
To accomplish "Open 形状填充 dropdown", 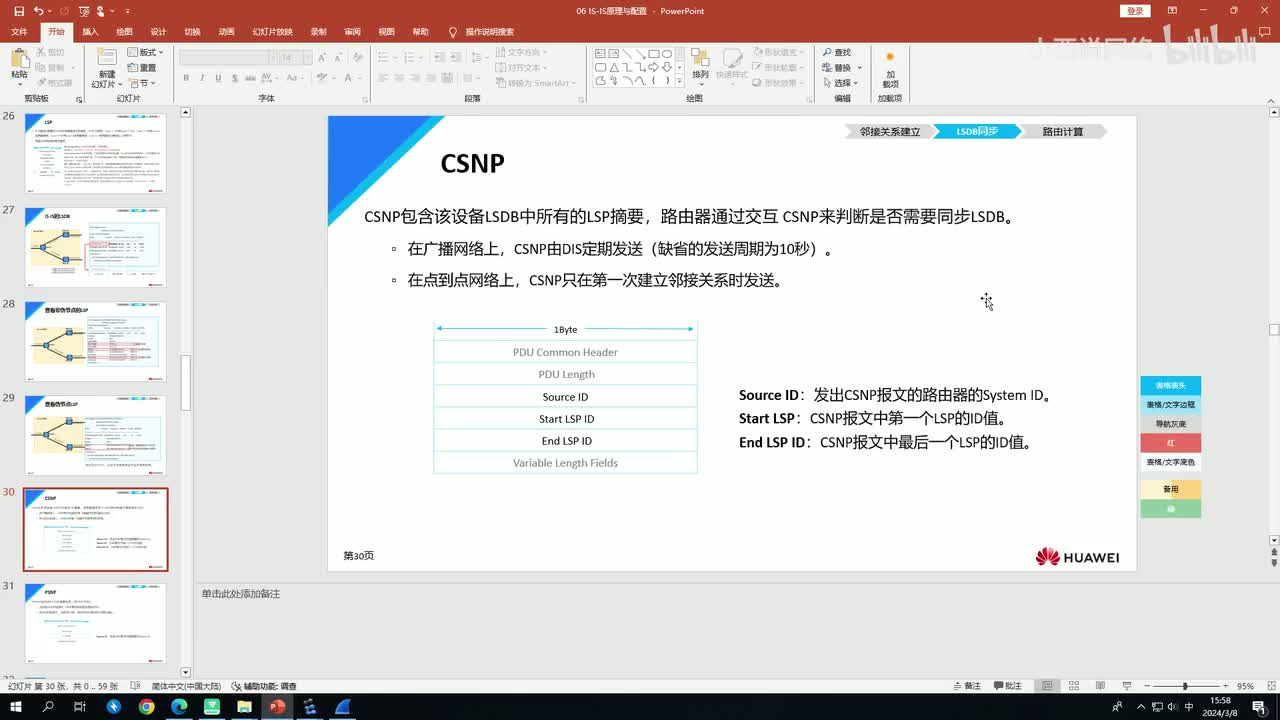I will pyautogui.click(x=779, y=52).
